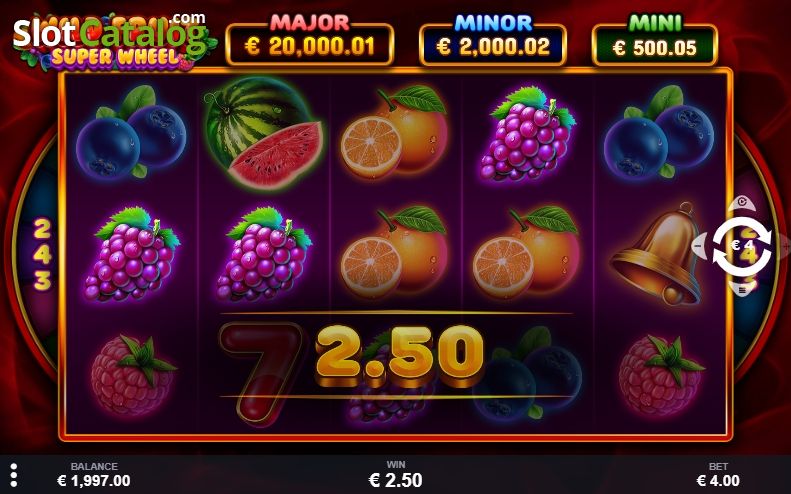791x494 pixels.
Task: Click the top orange symbol in center reel
Action: click(x=393, y=133)
